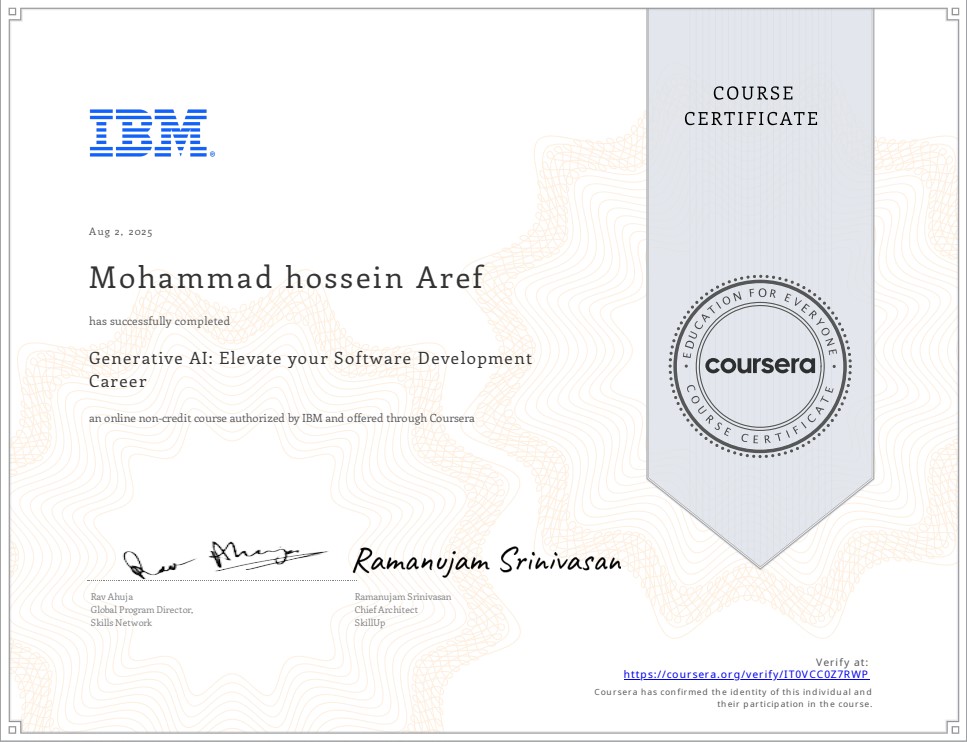Click the "Chief Architect" title text
This screenshot has height=742, width=967.
386,610
